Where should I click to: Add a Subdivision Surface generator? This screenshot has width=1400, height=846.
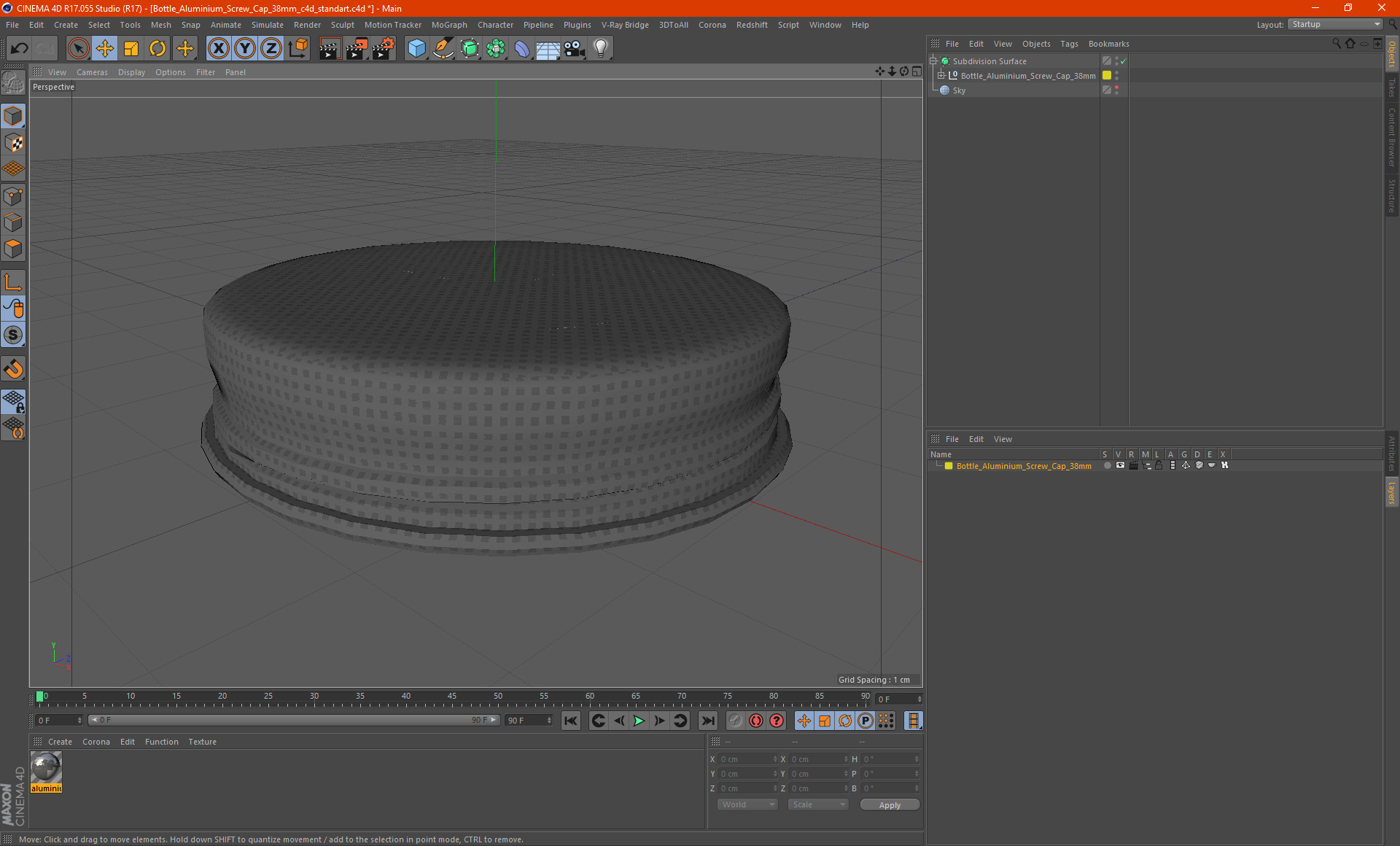(x=470, y=49)
